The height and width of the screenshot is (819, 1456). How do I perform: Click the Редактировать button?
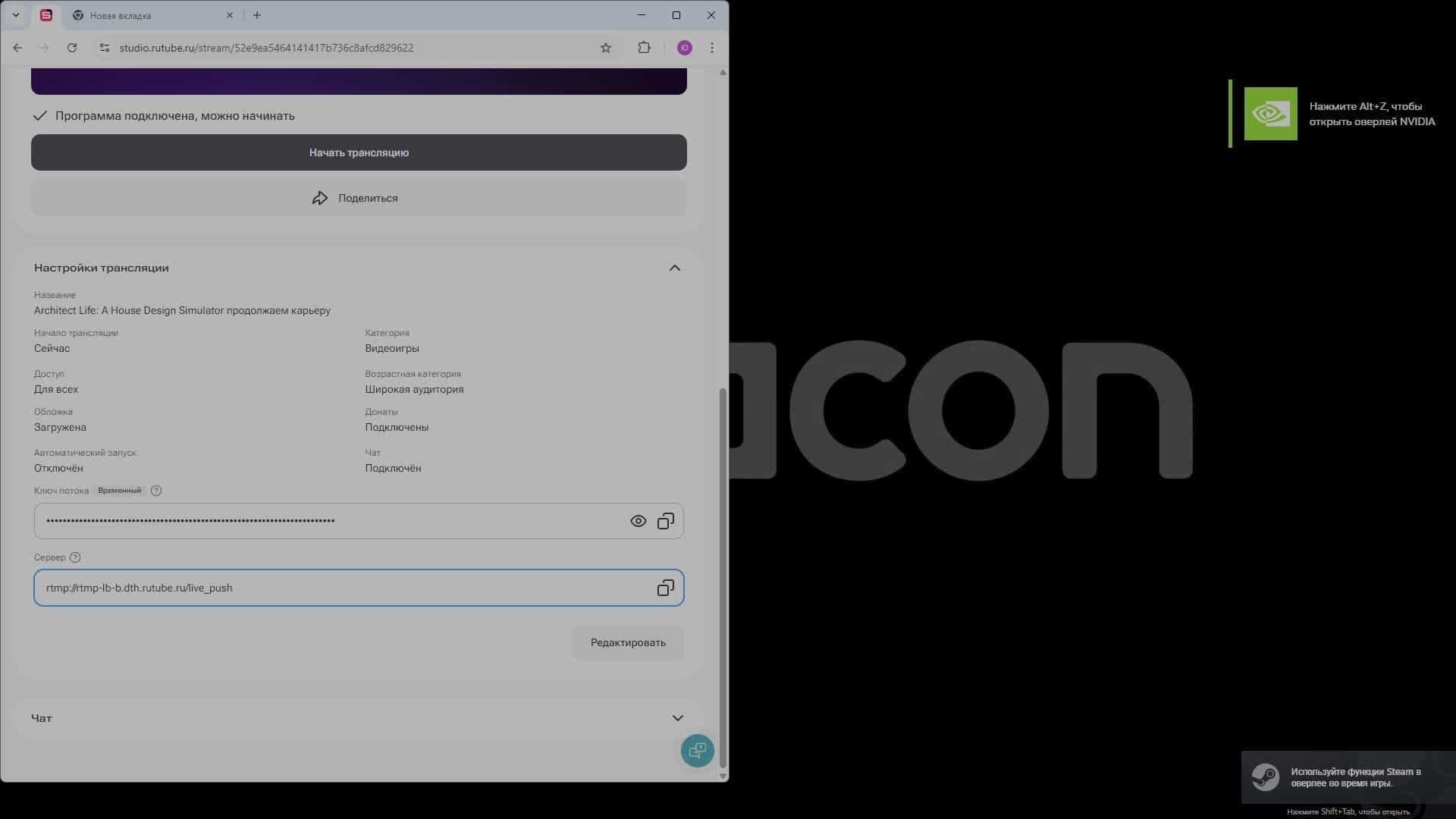[x=628, y=642]
